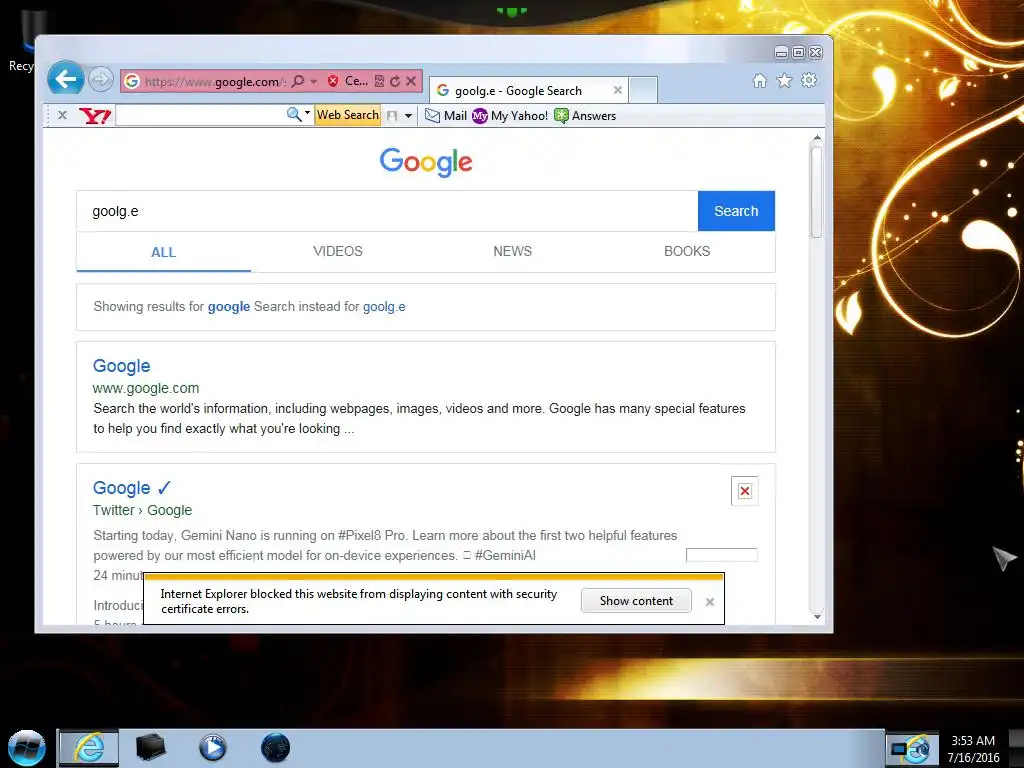The image size is (1024, 768).
Task: Select the goolg.e - Google Search tab
Action: click(x=529, y=91)
